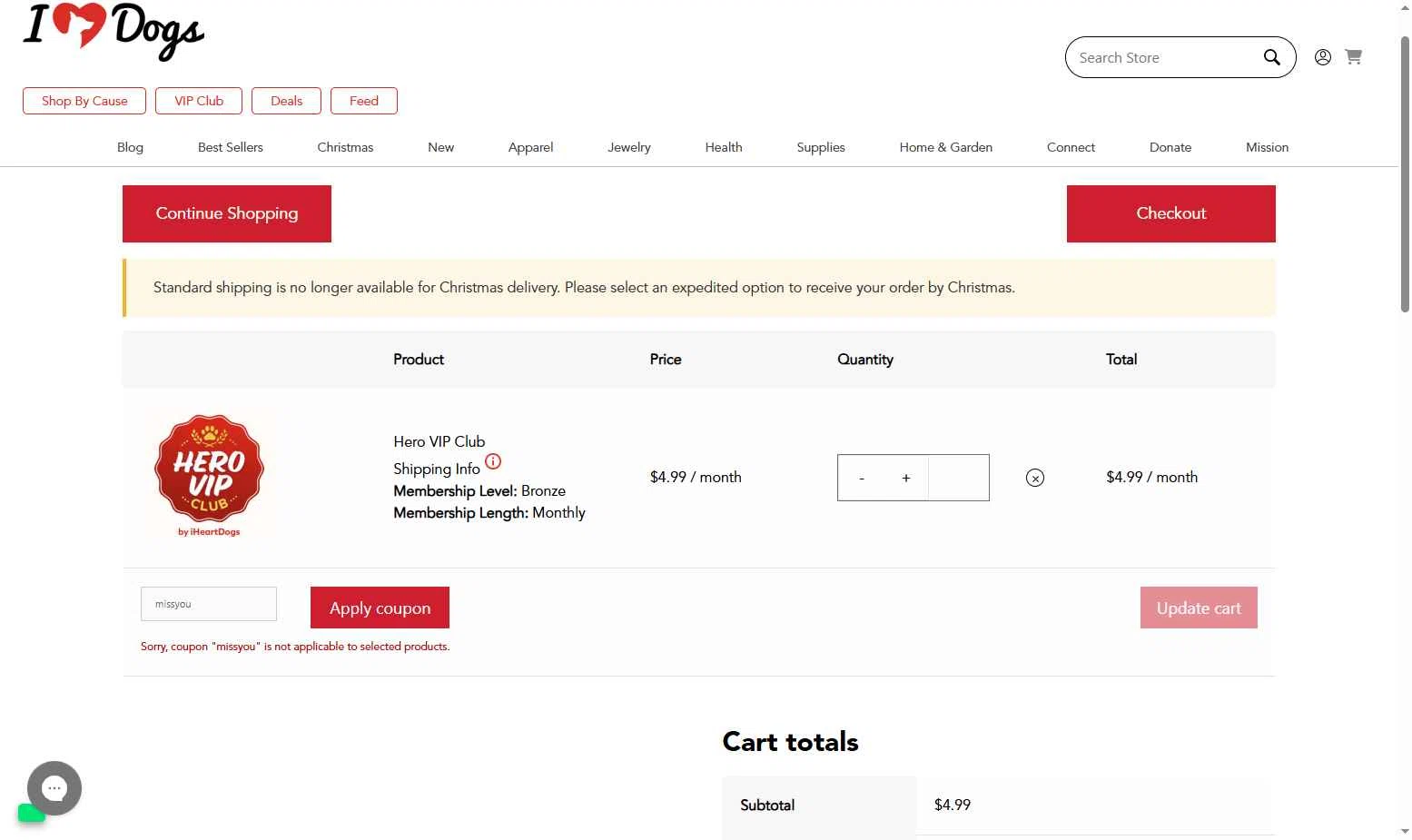Image resolution: width=1412 pixels, height=840 pixels.
Task: Open the Mission menu
Action: (x=1267, y=147)
